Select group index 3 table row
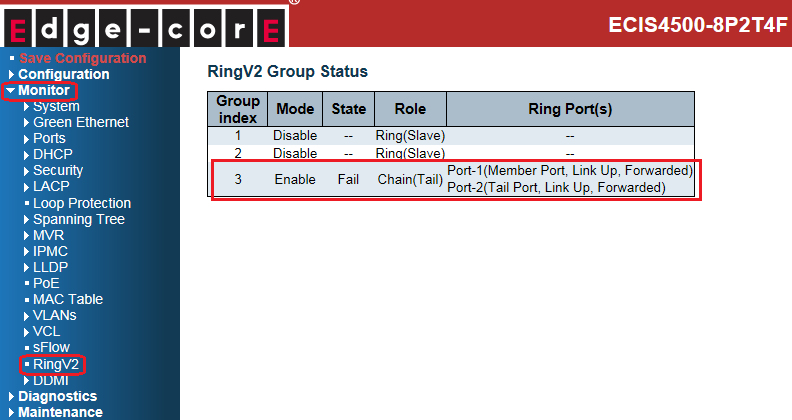The image size is (792, 420). tap(452, 179)
